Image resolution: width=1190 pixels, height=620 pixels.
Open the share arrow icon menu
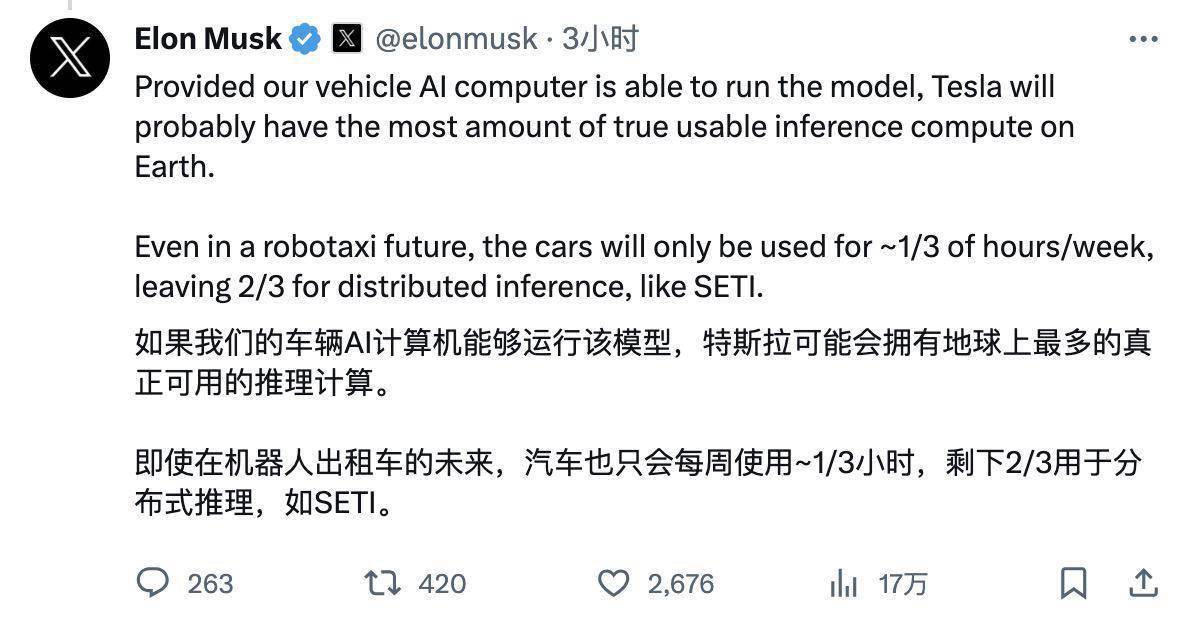(1142, 582)
